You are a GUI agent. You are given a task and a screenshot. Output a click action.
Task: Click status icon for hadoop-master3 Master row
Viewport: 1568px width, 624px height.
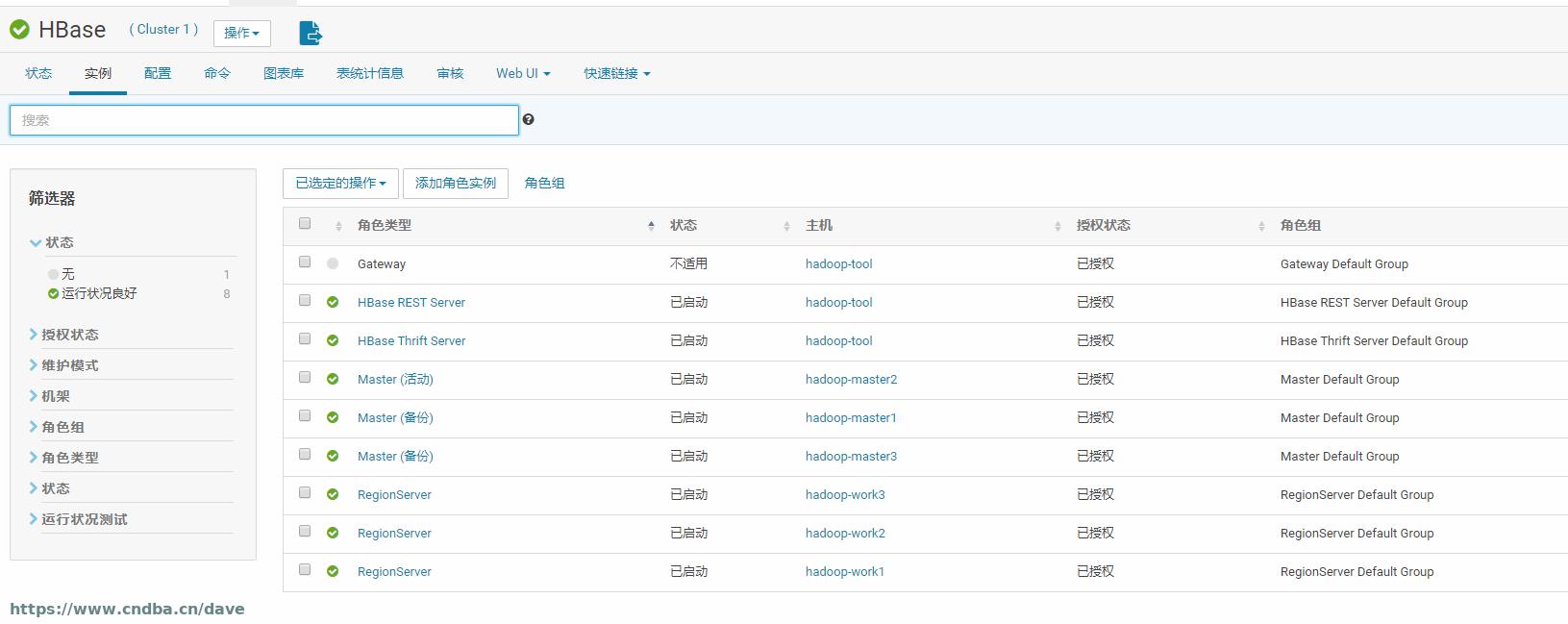333,456
